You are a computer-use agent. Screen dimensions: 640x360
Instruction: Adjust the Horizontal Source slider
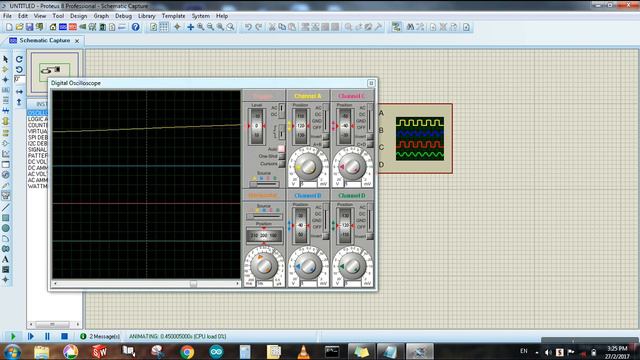coord(264,216)
